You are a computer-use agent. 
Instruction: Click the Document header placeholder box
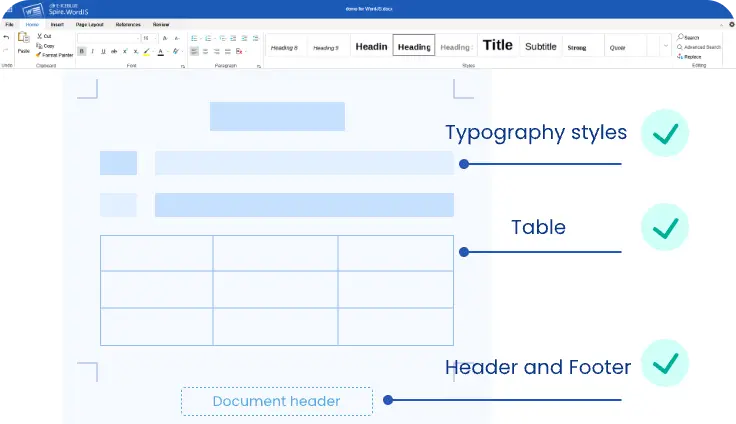(x=276, y=401)
